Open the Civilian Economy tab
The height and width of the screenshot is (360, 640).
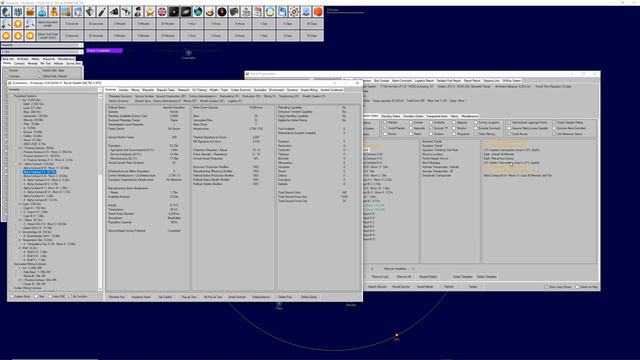click(x=242, y=90)
